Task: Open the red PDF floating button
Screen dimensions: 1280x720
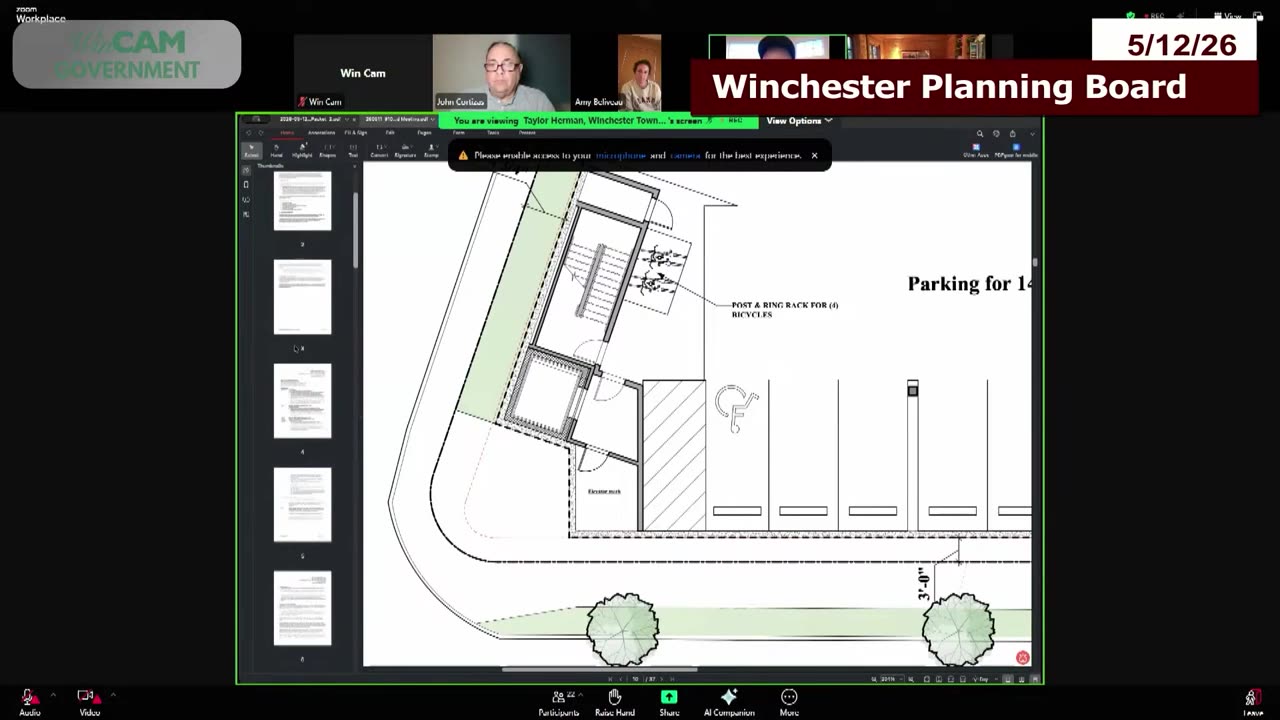Action: (1022, 657)
